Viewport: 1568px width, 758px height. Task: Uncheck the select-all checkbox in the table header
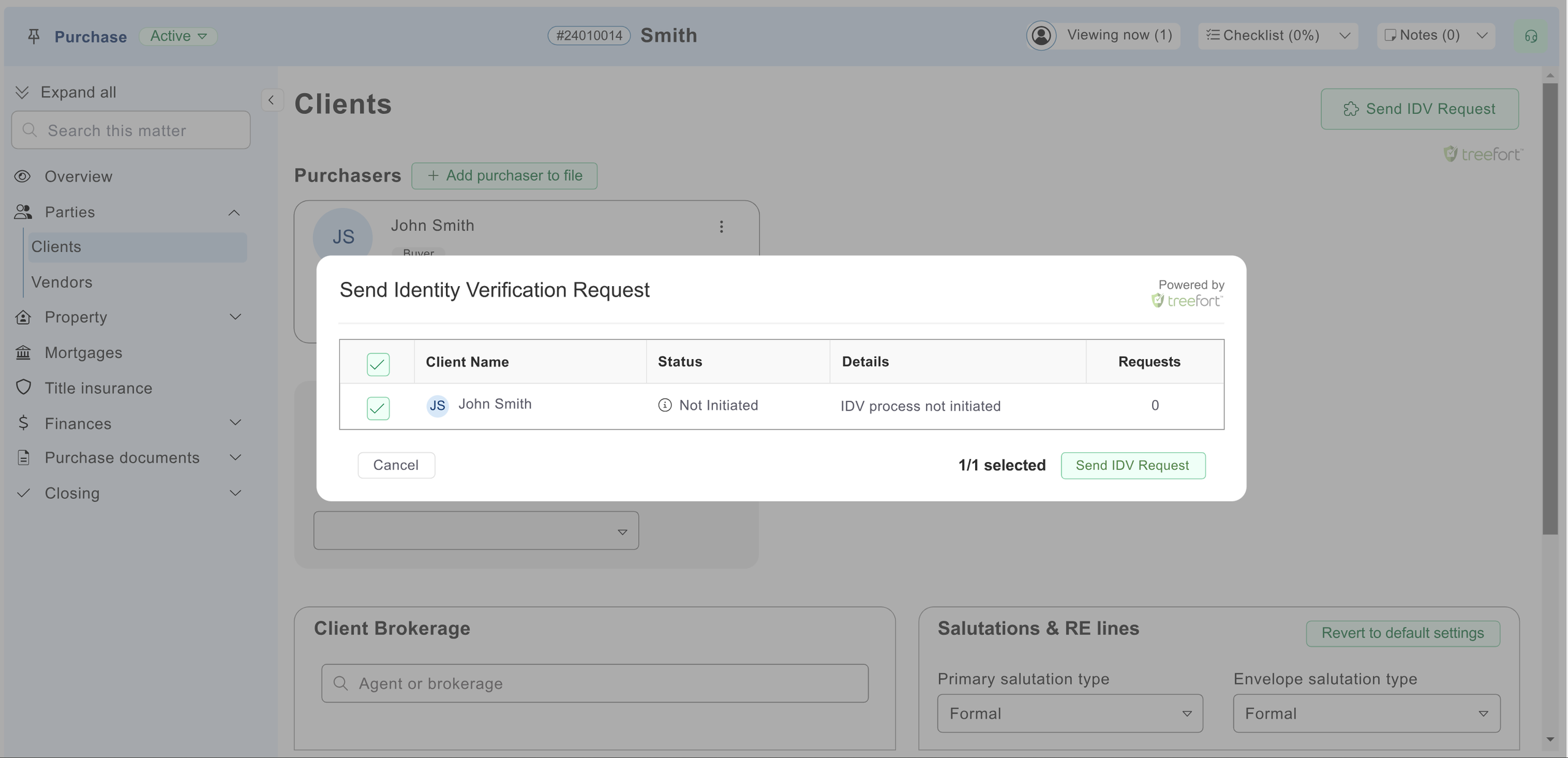pos(378,364)
